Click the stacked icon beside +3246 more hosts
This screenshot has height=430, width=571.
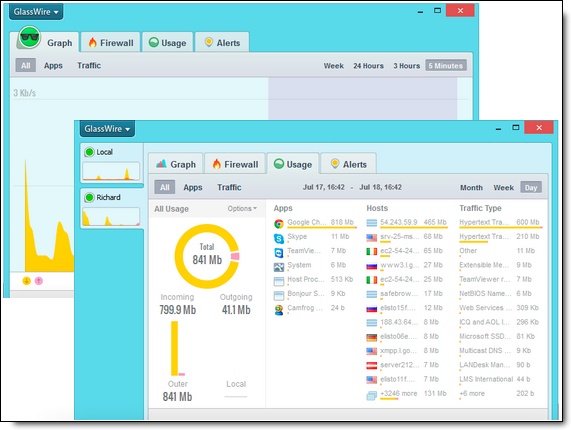(372, 395)
